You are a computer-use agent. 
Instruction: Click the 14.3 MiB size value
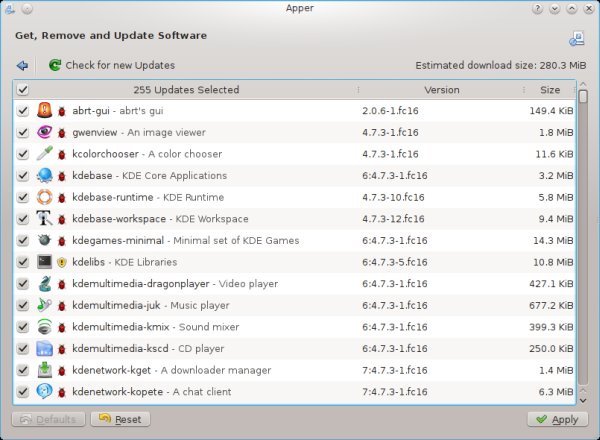pyautogui.click(x=553, y=241)
